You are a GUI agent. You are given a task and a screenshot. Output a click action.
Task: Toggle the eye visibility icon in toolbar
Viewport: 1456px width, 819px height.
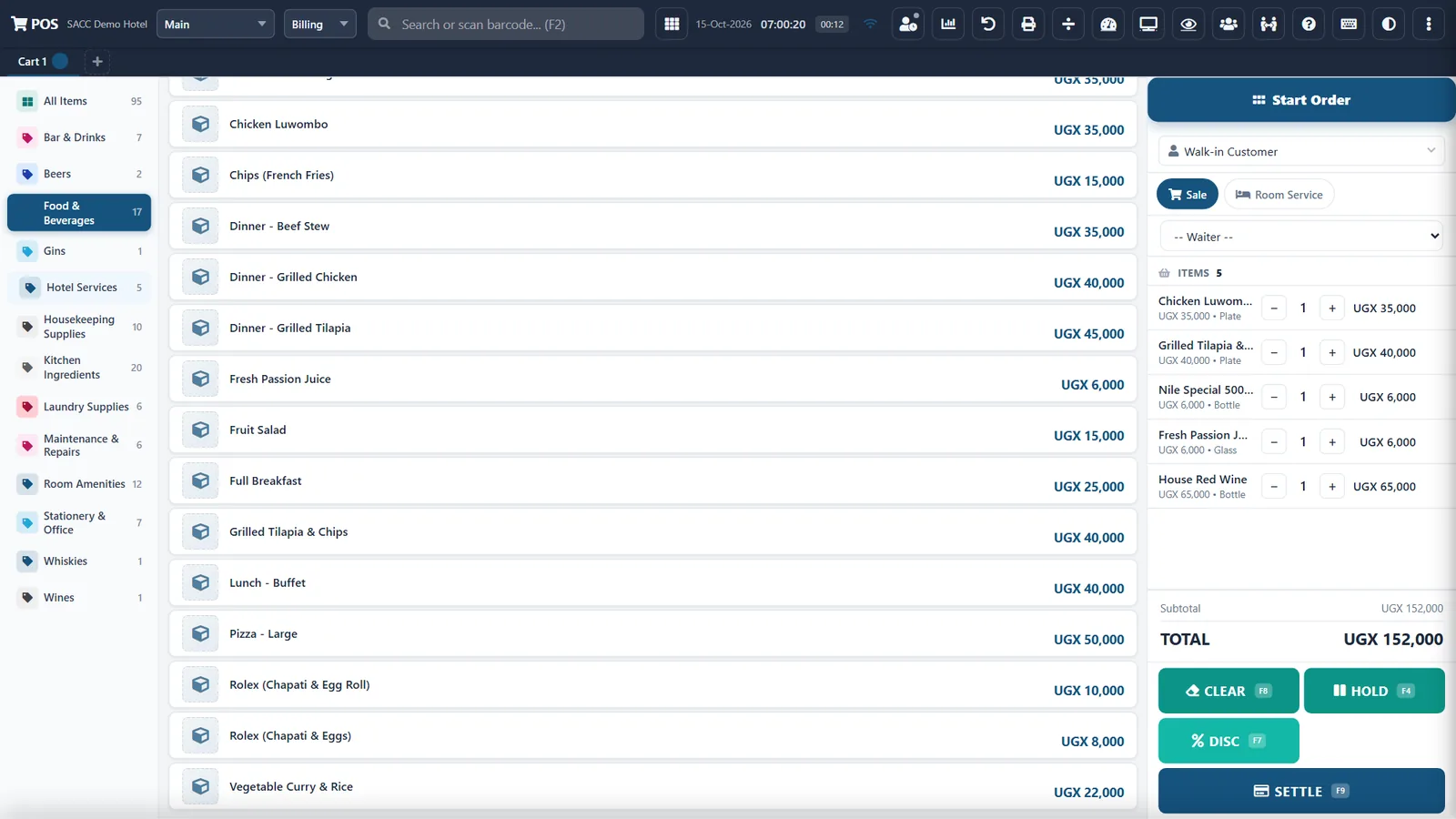1188,25
